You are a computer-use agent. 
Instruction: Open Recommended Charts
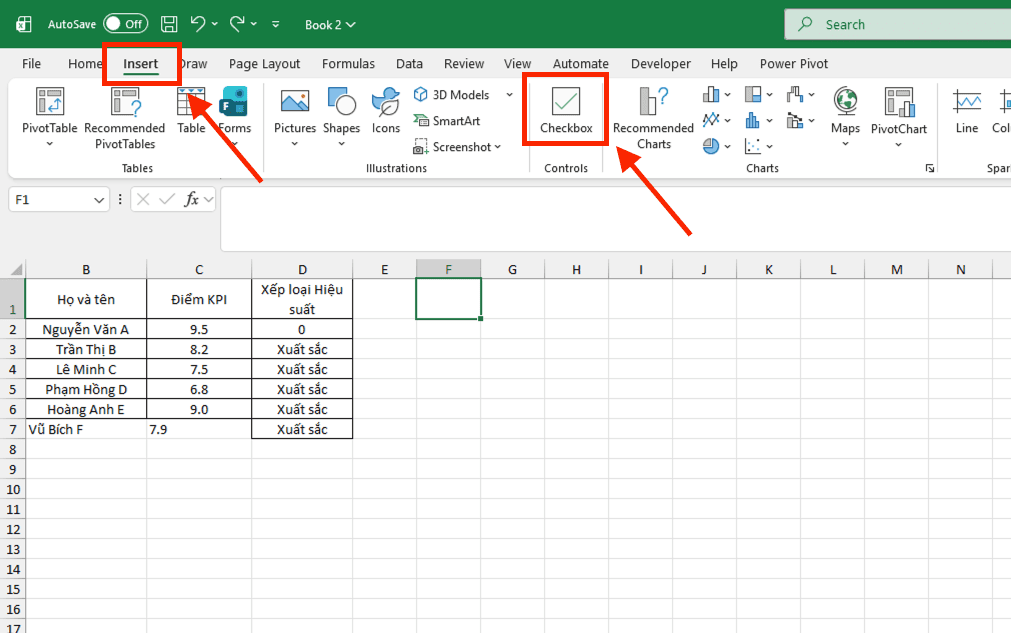click(653, 118)
